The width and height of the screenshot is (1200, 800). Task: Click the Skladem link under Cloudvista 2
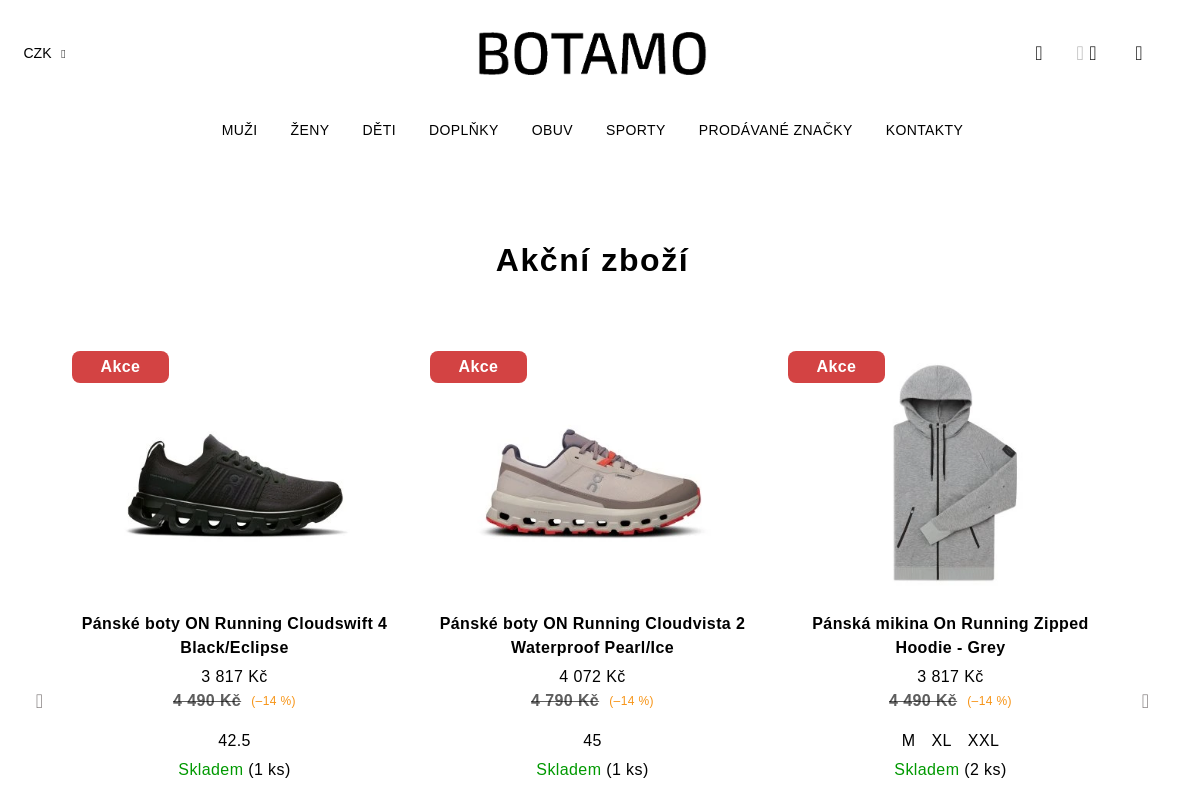pos(568,769)
